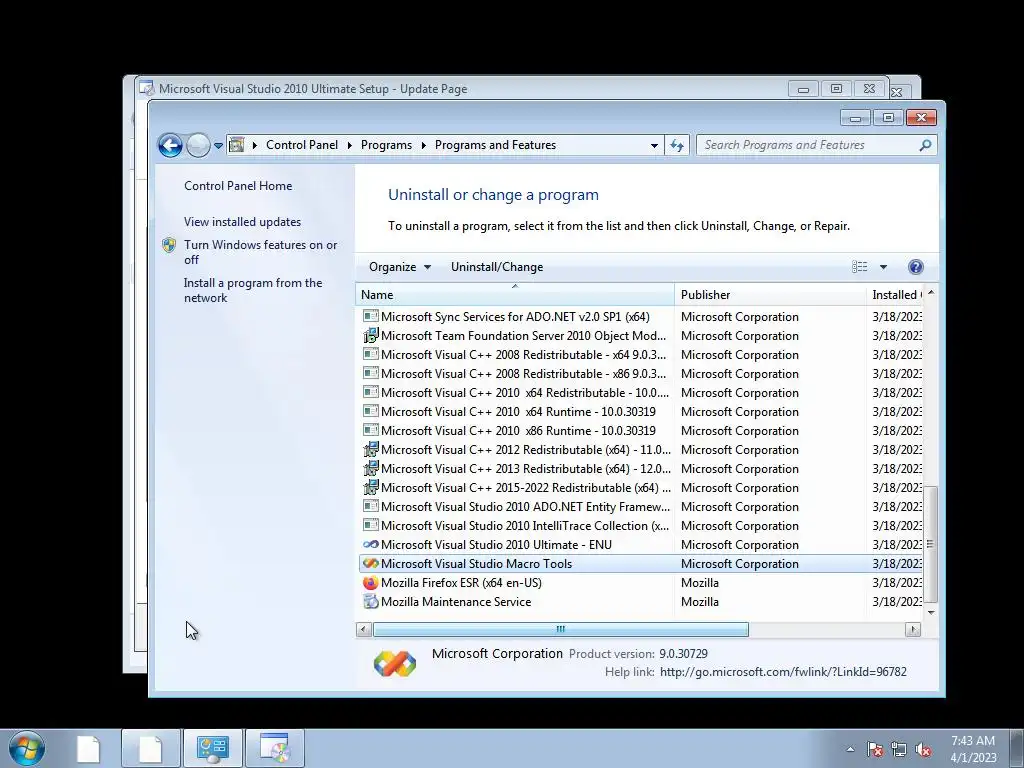1024x768 pixels.
Task: Select Control Panel breadcrumb
Action: click(302, 145)
